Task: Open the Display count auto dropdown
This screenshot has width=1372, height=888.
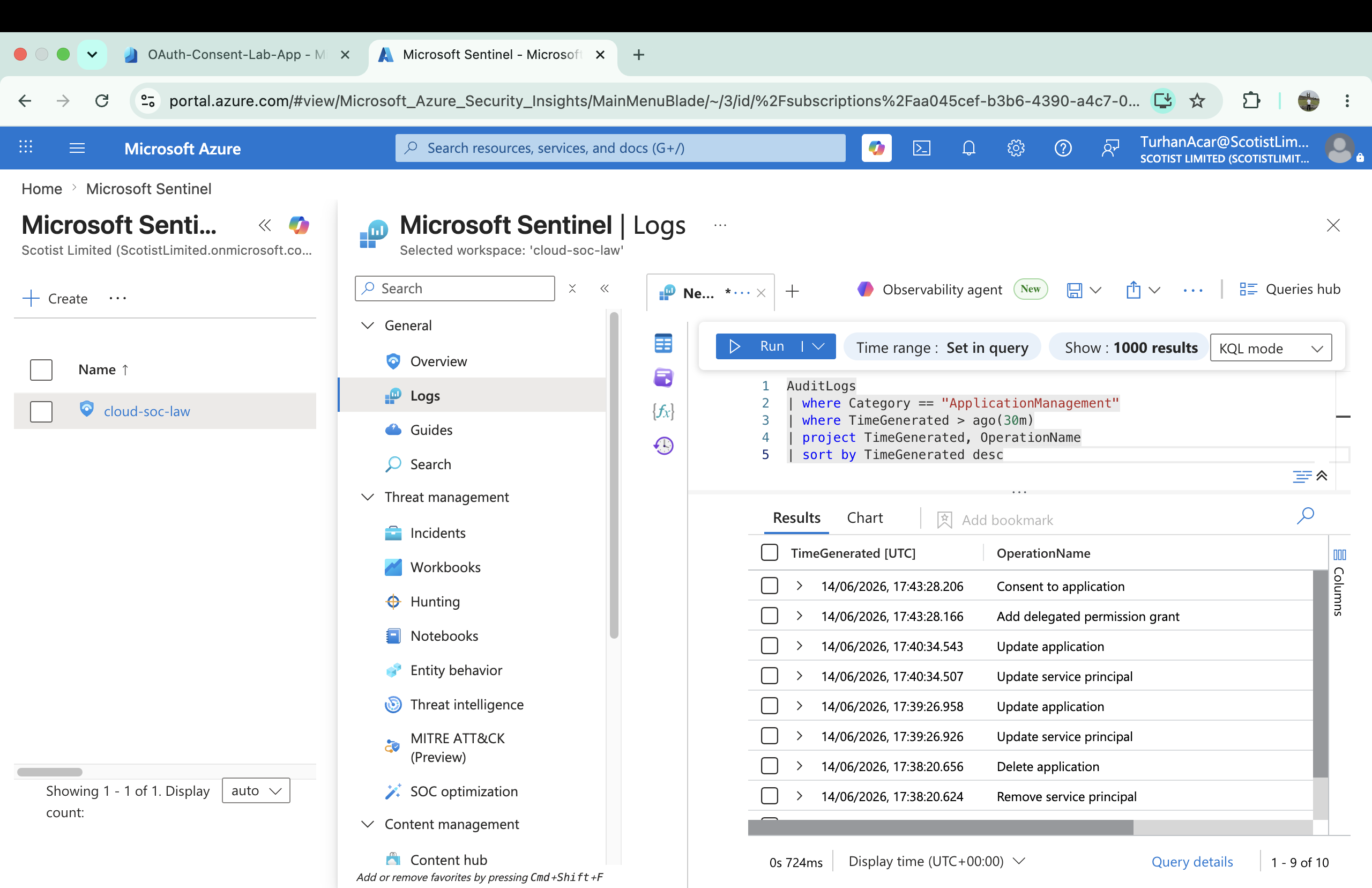Action: (x=256, y=790)
